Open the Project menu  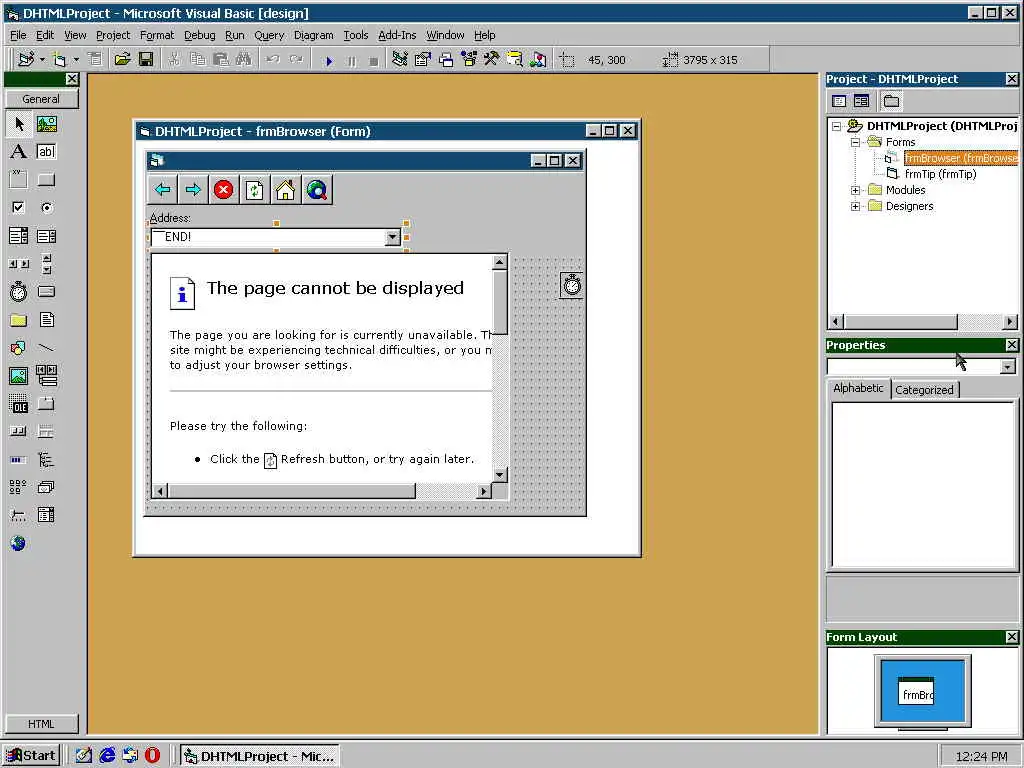point(113,35)
